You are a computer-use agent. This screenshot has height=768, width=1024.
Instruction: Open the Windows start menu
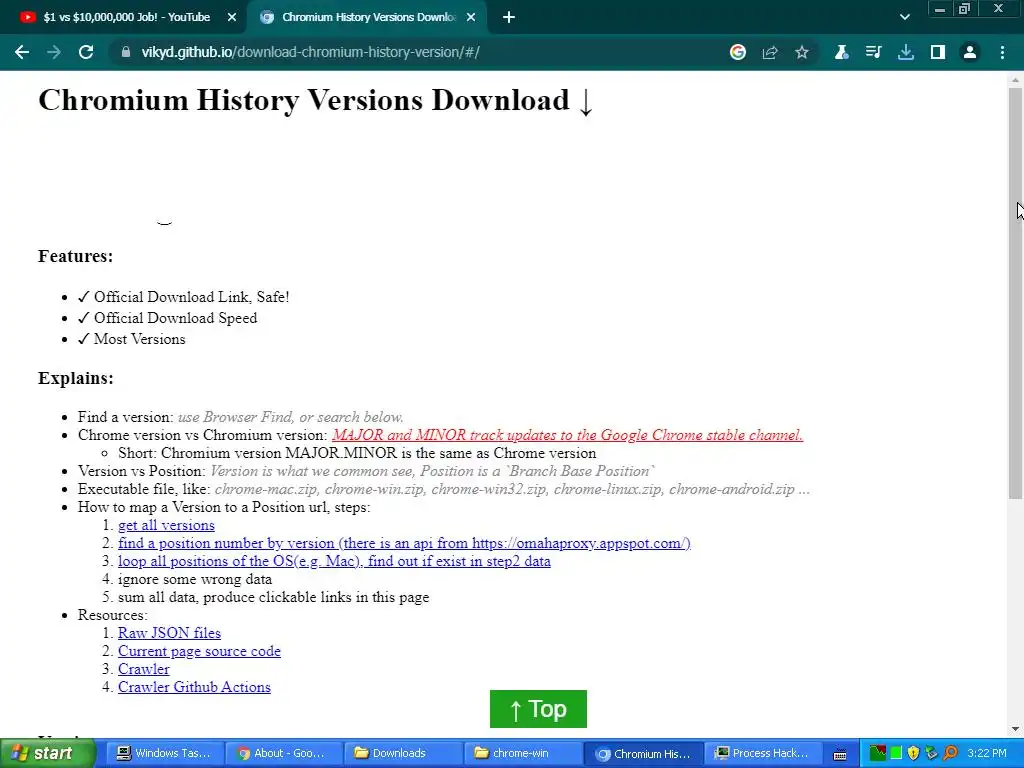point(47,753)
